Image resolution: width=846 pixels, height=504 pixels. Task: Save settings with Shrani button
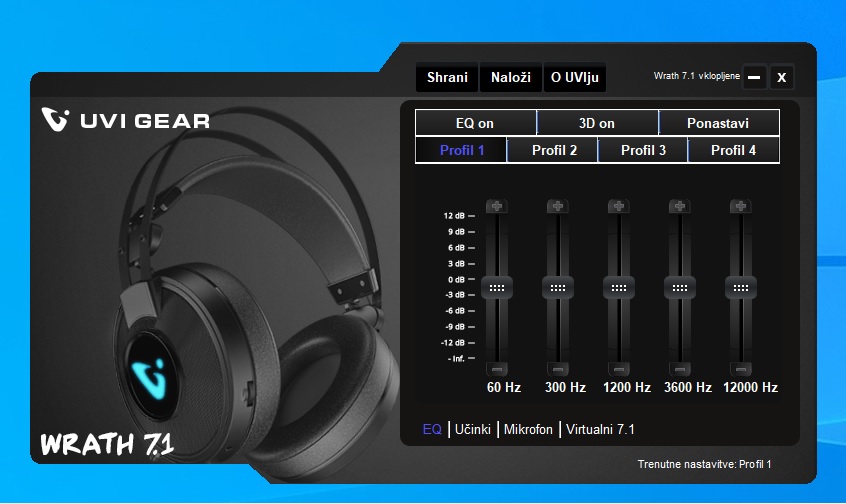pyautogui.click(x=447, y=77)
